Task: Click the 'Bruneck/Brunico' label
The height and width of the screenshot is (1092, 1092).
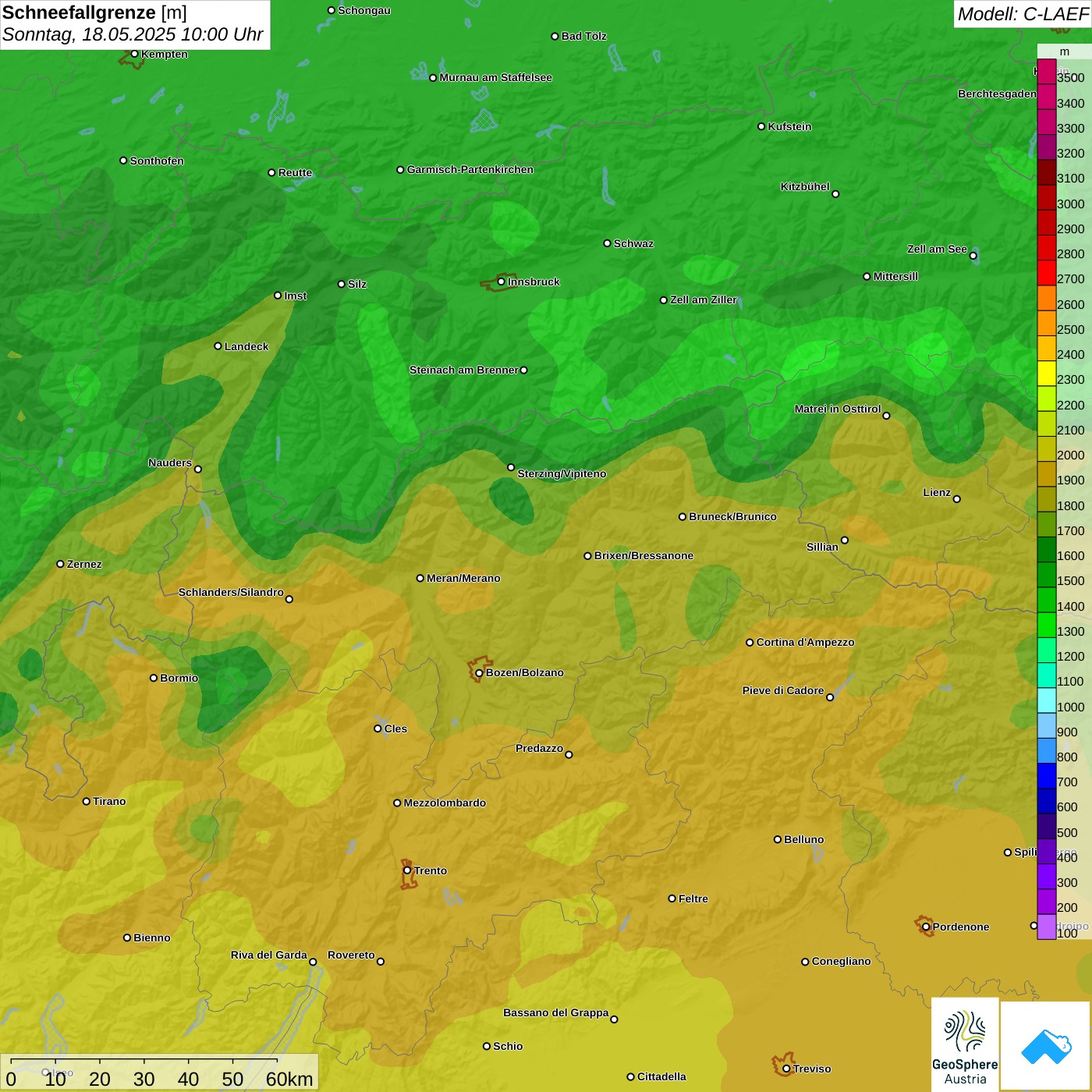Action: coord(732,516)
